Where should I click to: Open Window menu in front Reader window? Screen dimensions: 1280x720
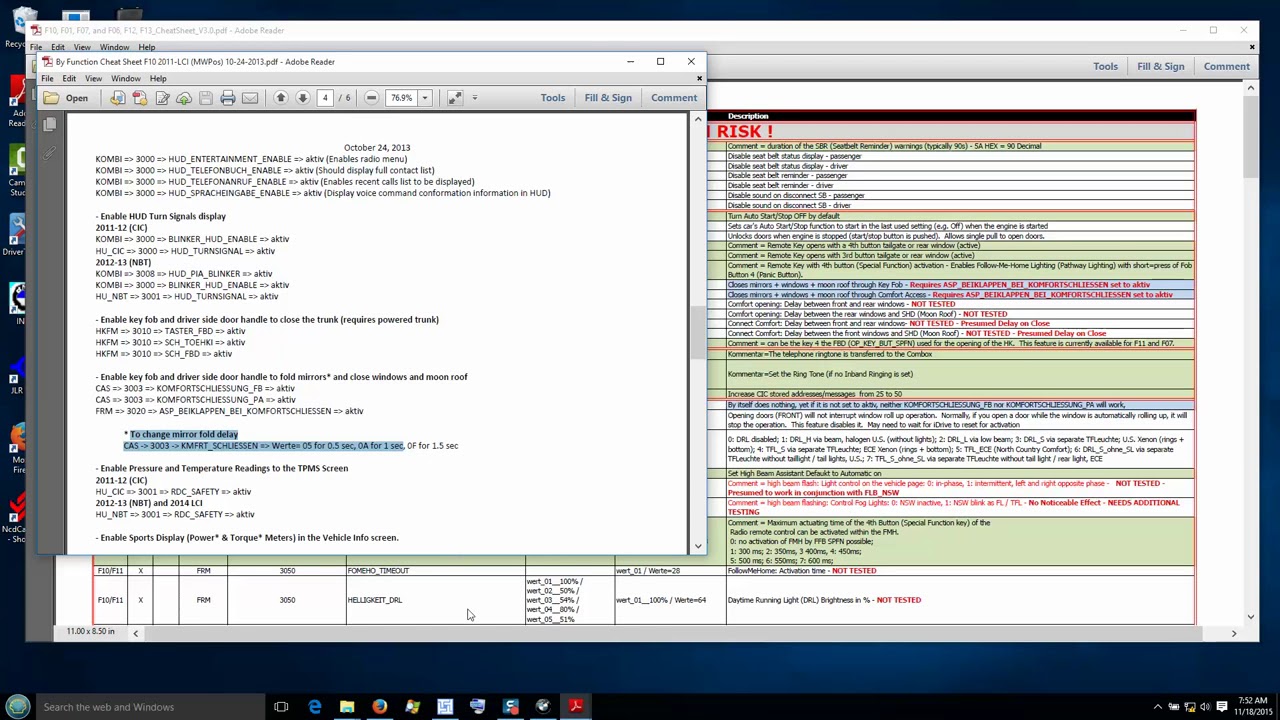tap(126, 78)
